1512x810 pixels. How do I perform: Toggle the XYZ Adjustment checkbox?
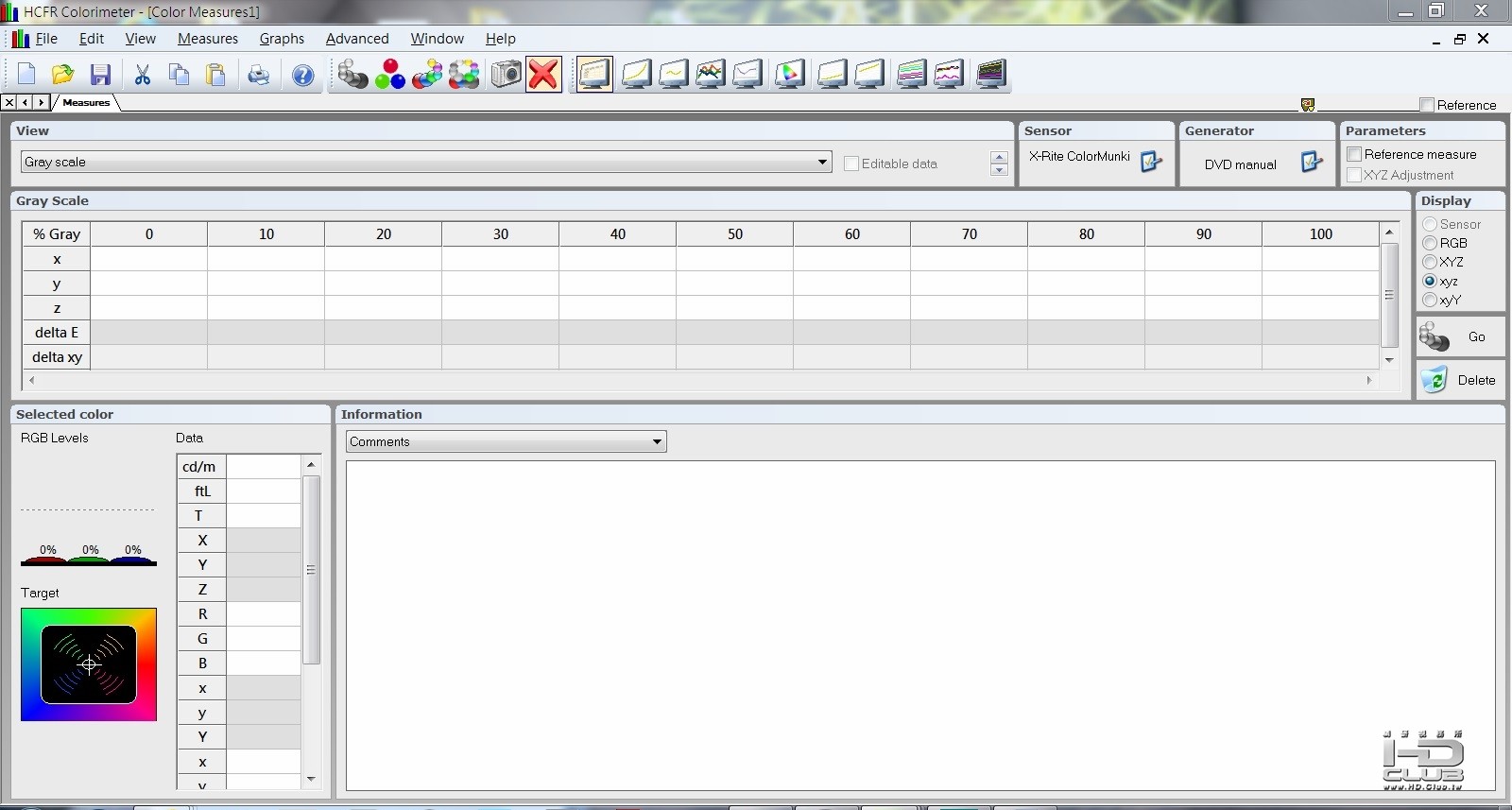point(1354,175)
